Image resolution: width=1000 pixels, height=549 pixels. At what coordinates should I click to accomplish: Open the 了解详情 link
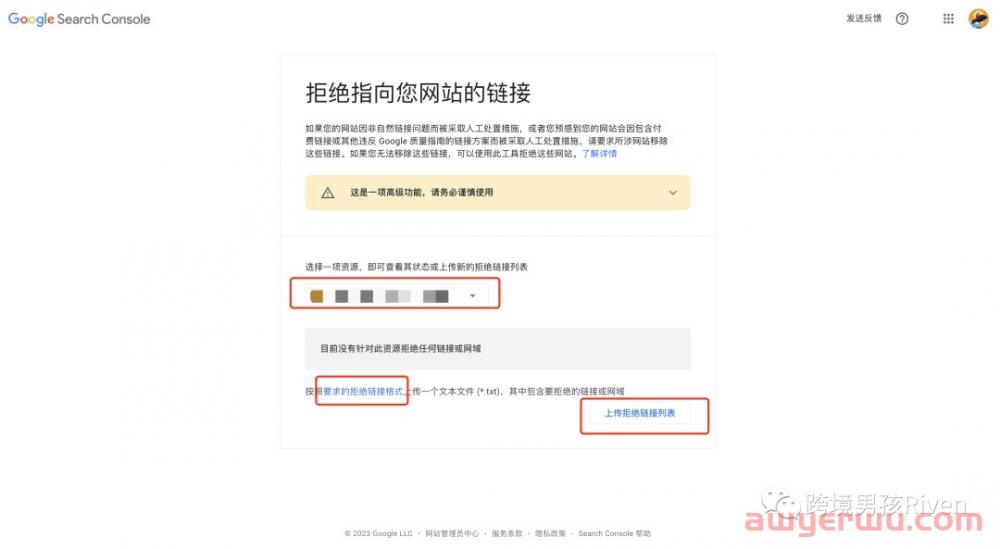[x=599, y=154]
